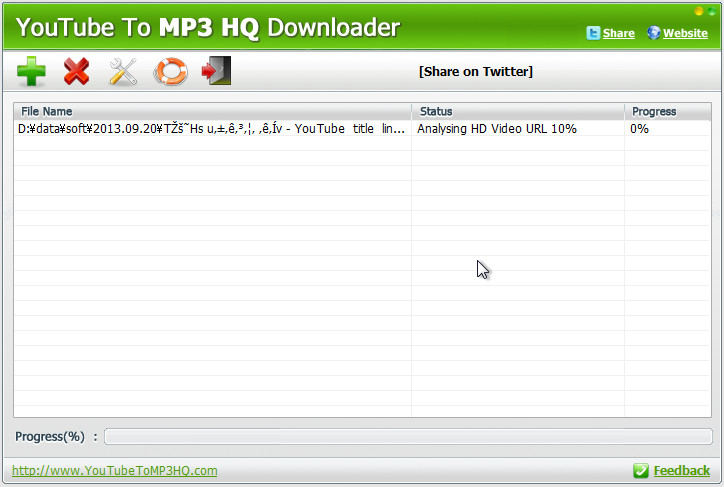
Task: Click the globe icon beside Website
Action: point(653,33)
